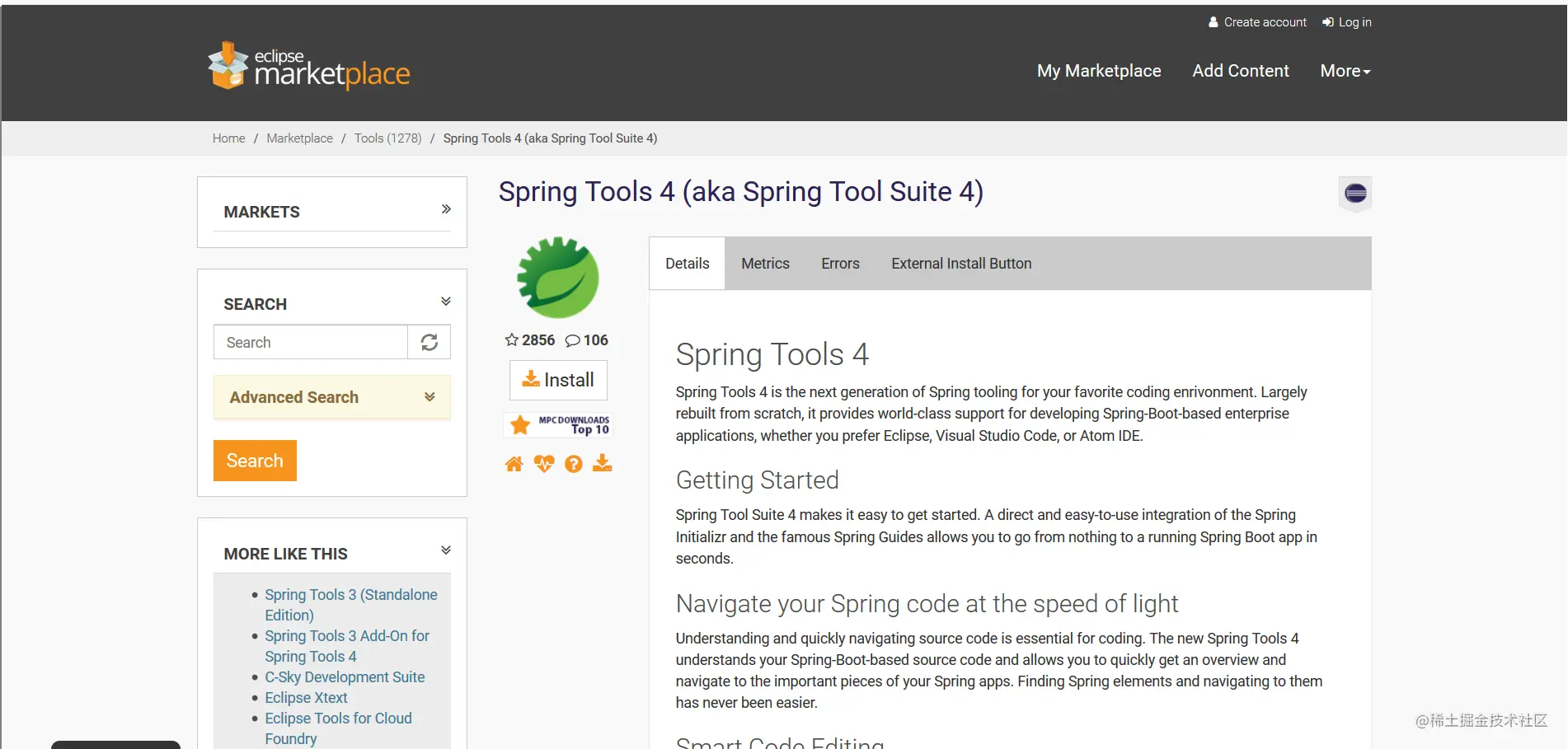The image size is (1568, 749).
Task: Open the Errors tab
Action: (x=840, y=264)
